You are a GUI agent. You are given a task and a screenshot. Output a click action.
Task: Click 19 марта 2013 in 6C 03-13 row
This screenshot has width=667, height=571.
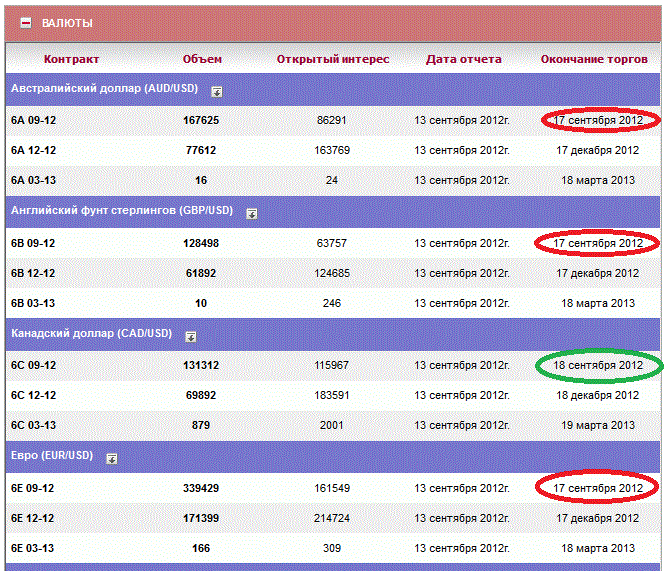[598, 425]
